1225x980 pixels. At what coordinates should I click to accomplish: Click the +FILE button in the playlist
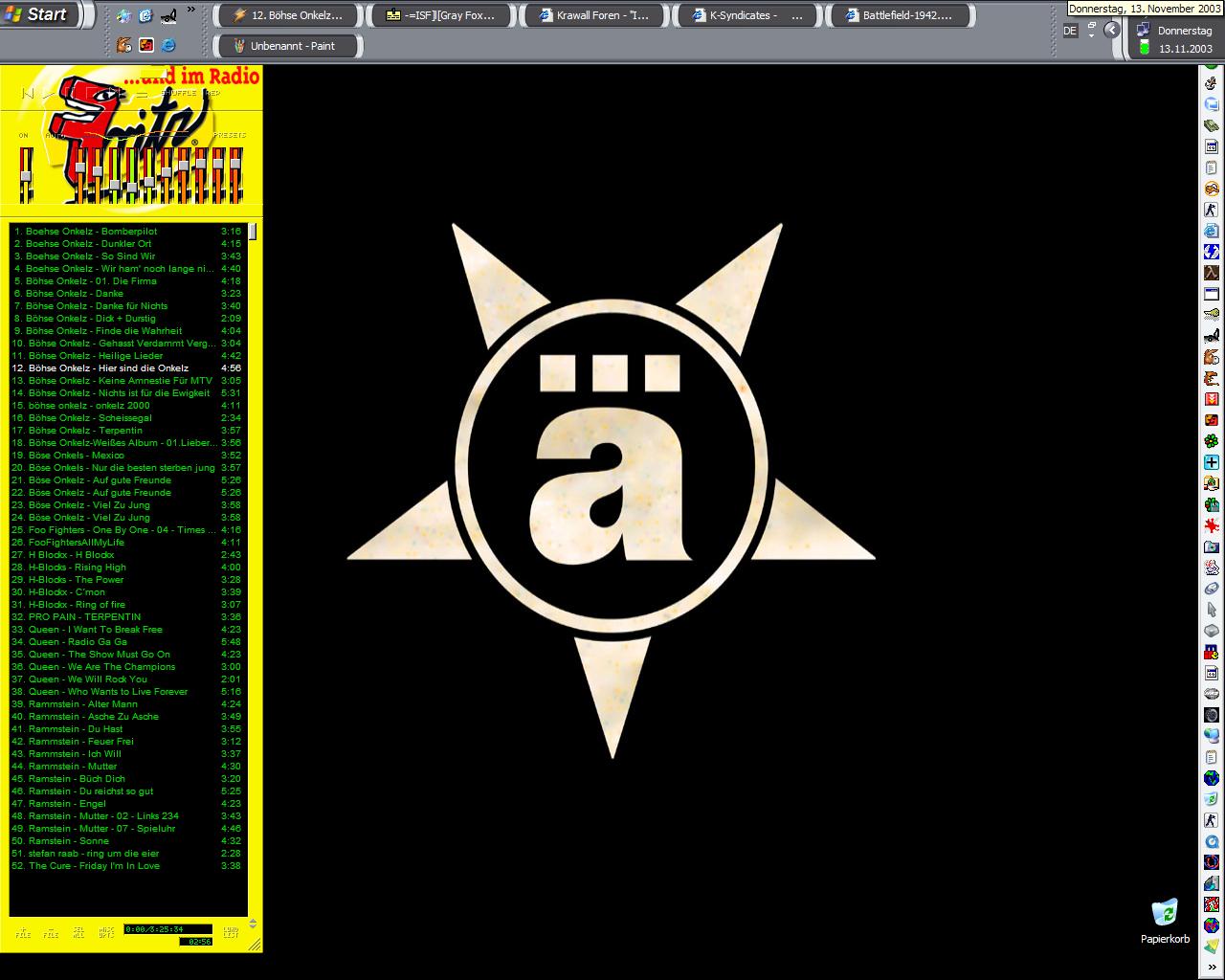(23, 932)
